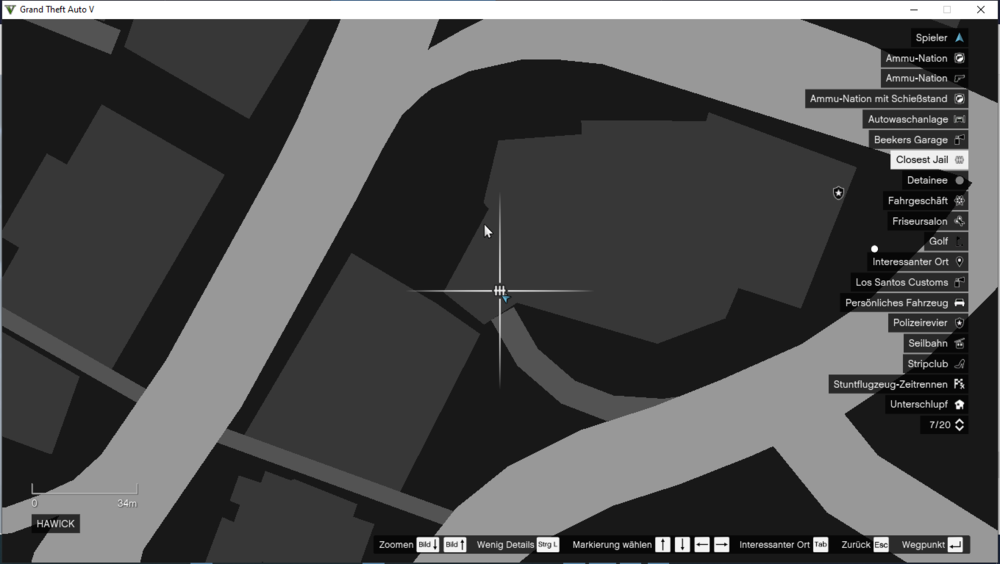The width and height of the screenshot is (1000, 564).
Task: Click the Wegpunkt label
Action: (923, 545)
